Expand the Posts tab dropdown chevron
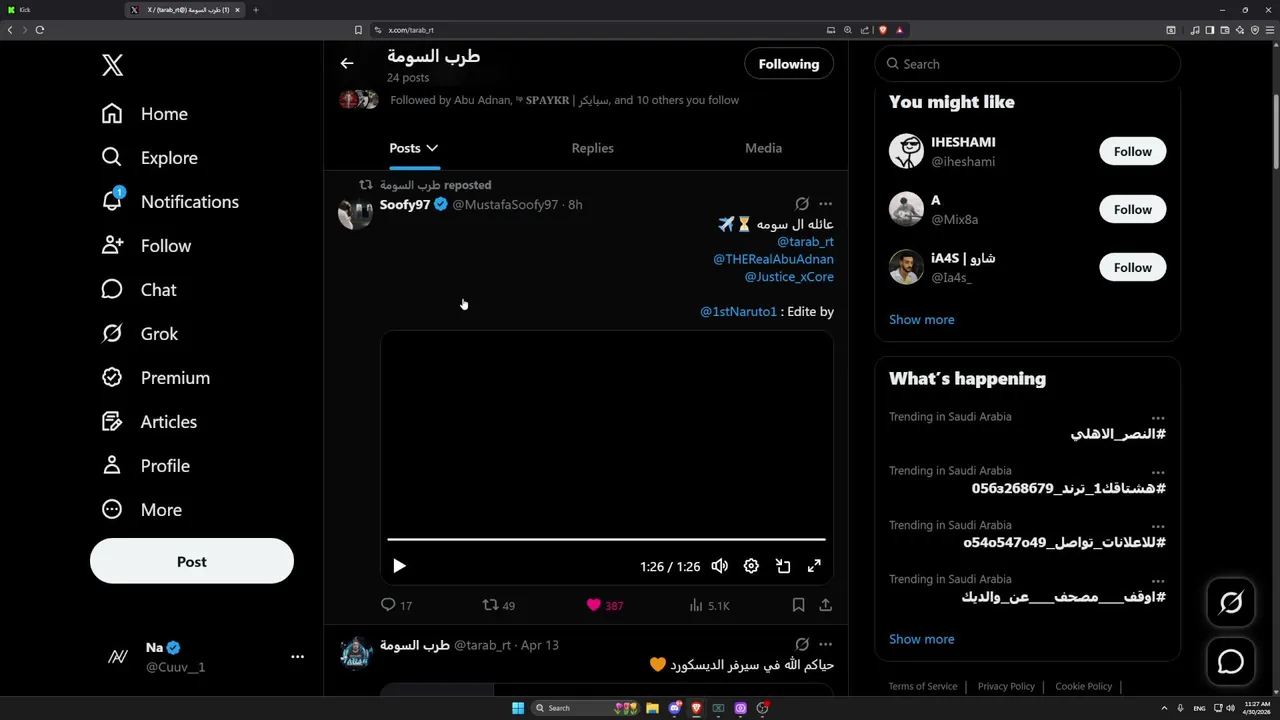Screen dimensions: 1280x720 pyautogui.click(x=432, y=148)
